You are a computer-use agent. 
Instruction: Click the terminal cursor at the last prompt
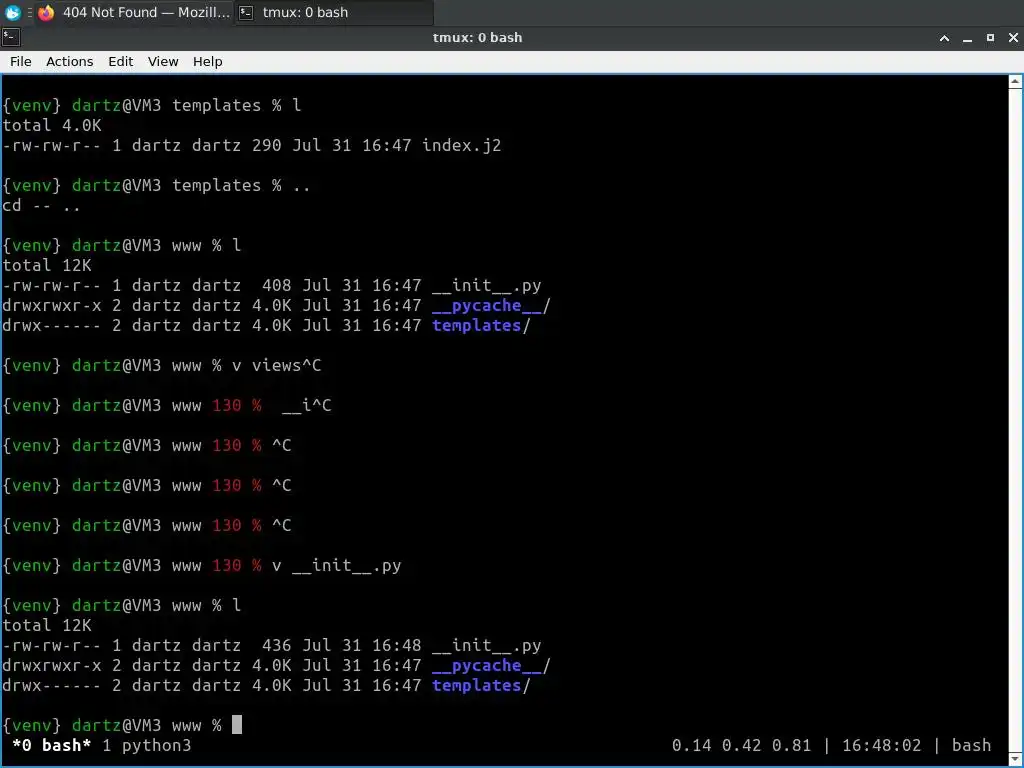tap(237, 724)
